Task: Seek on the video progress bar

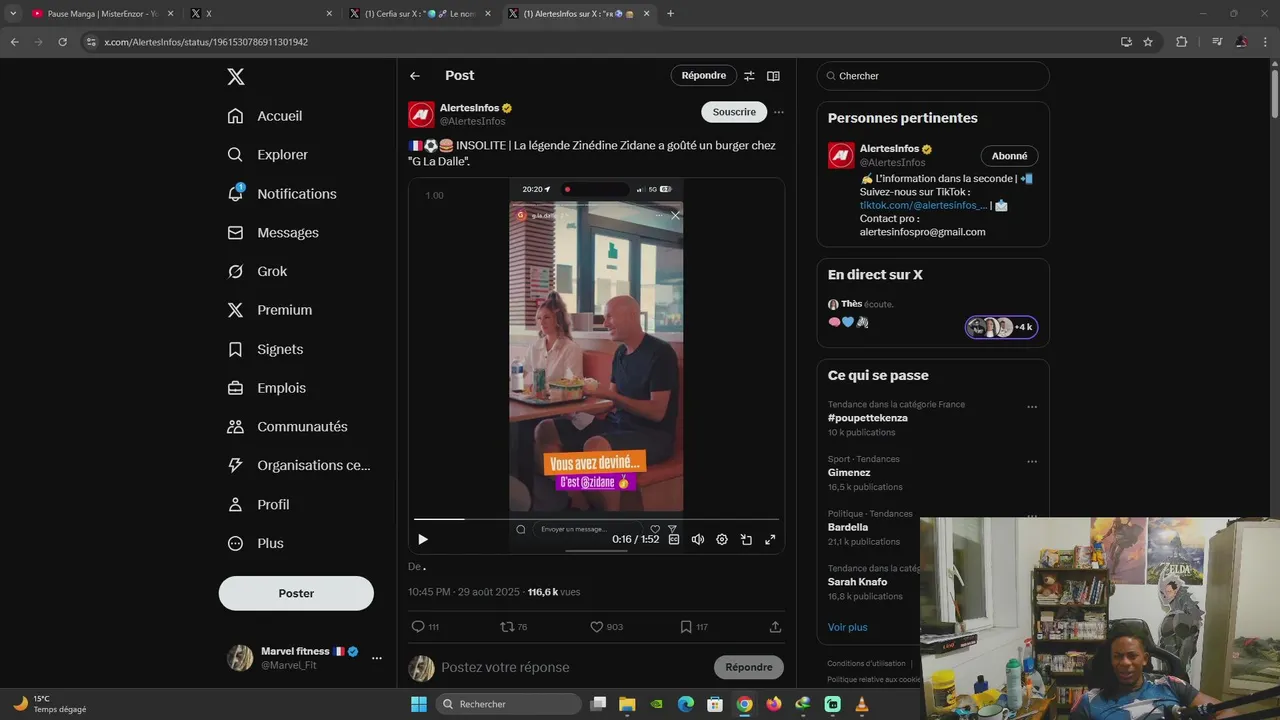Action: coord(596,519)
